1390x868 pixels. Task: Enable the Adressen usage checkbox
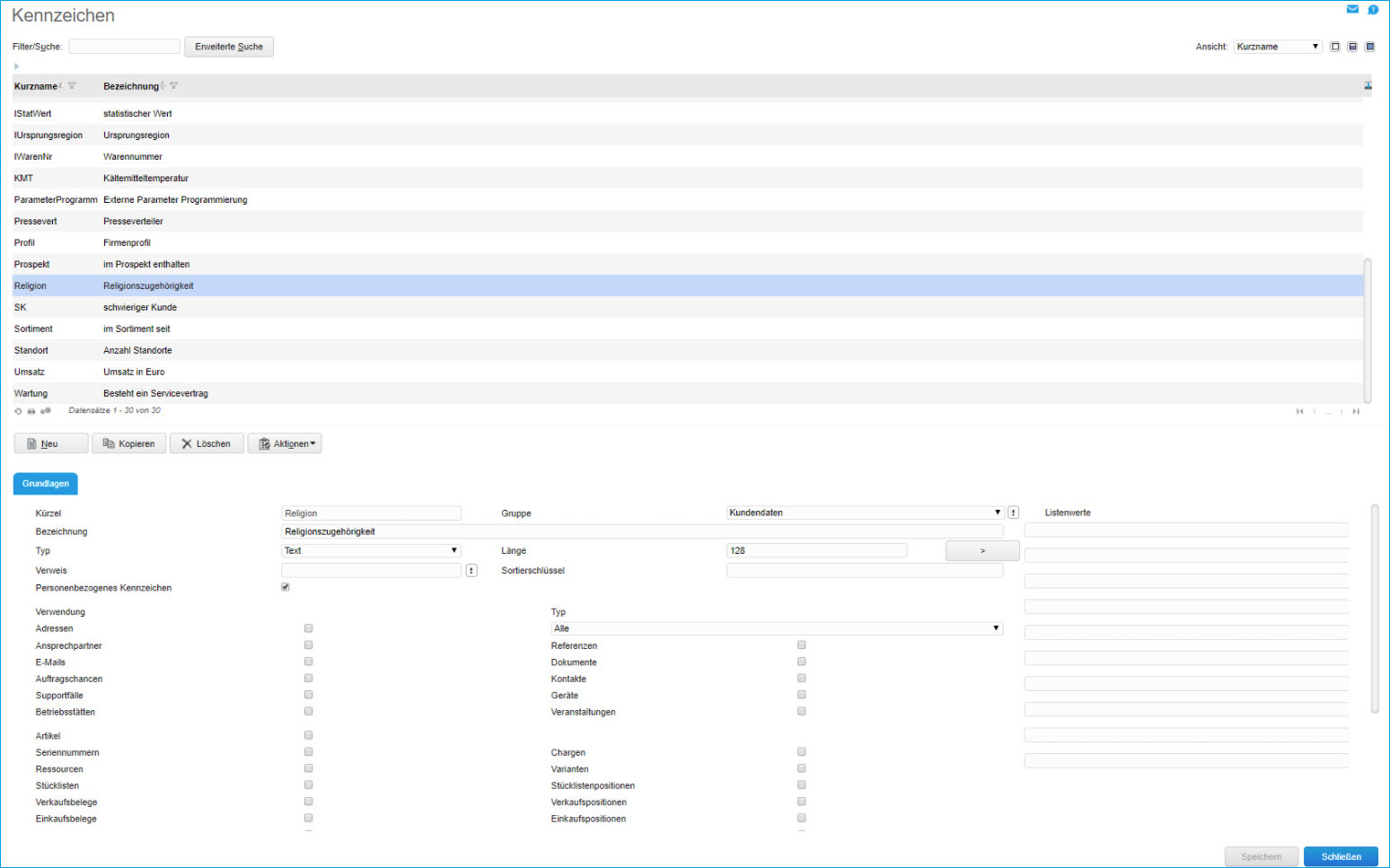tap(309, 628)
